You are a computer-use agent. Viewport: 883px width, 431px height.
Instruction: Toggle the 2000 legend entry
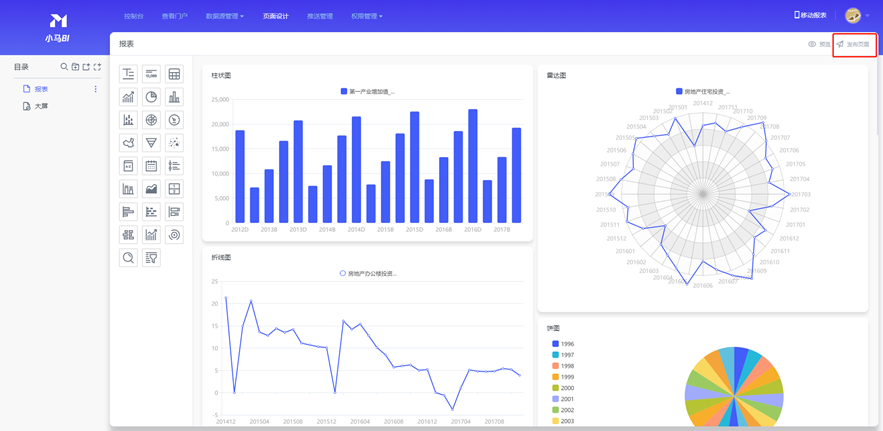point(563,388)
